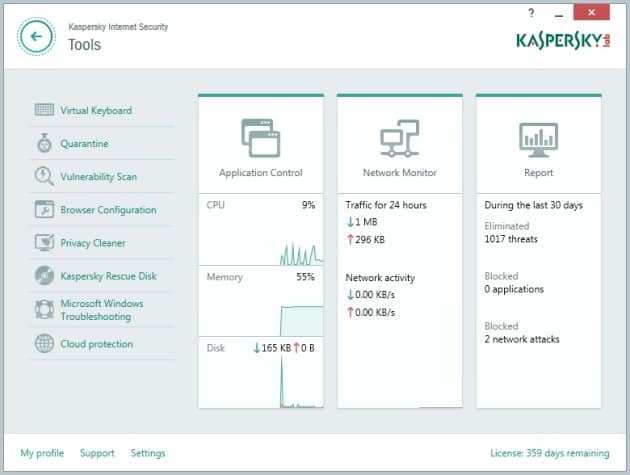Open Microsoft Windows Troubleshooting
Image resolution: width=630 pixels, height=475 pixels.
click(102, 310)
